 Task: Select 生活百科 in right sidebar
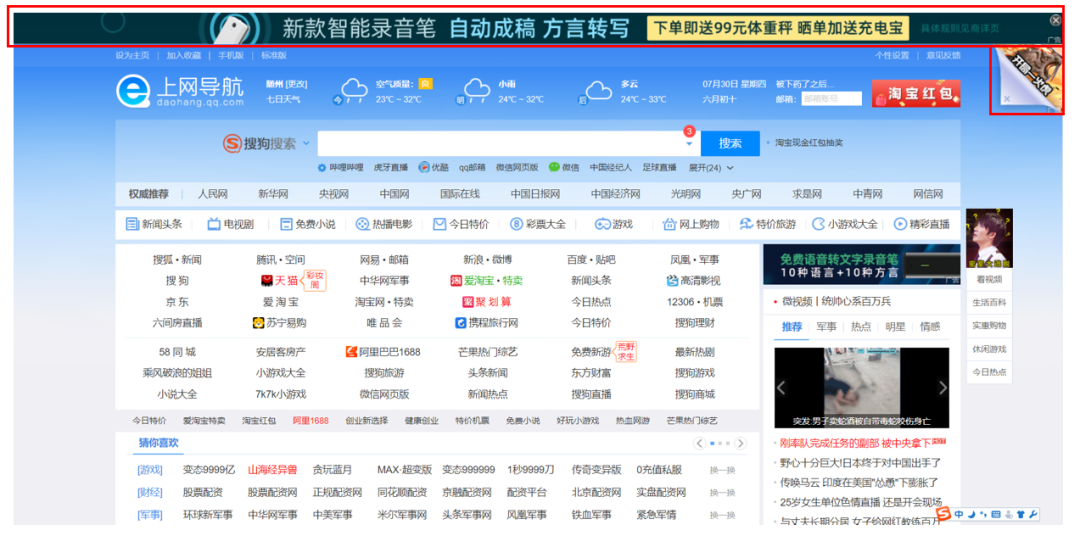point(989,302)
